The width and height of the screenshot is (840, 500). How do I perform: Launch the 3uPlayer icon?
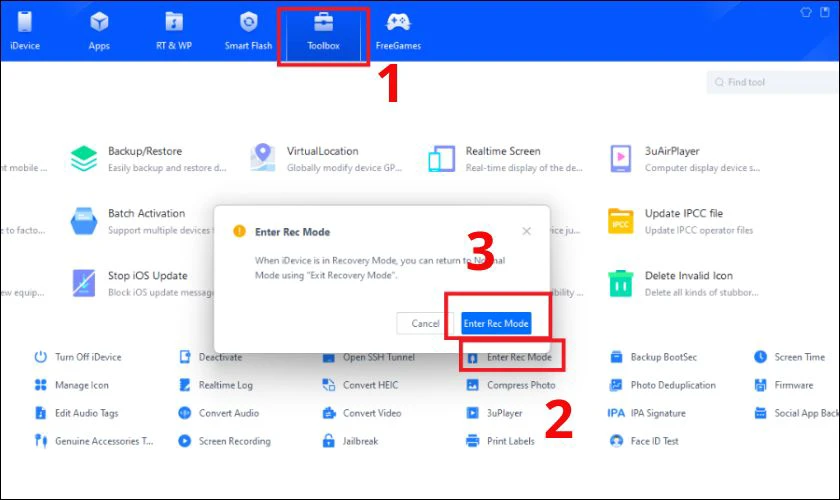point(472,413)
